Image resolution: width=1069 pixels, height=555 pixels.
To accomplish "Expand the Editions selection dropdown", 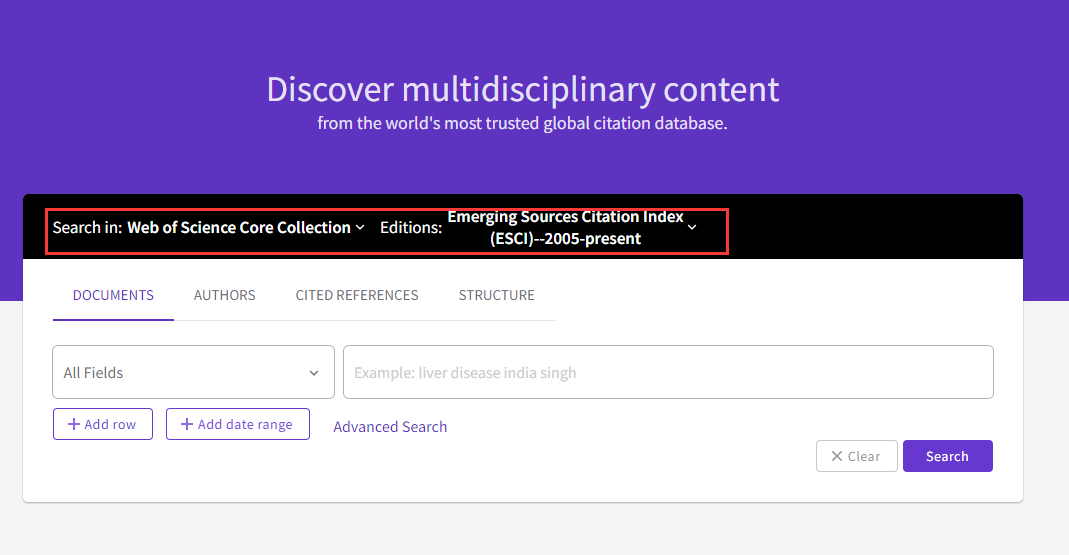I will (565, 228).
